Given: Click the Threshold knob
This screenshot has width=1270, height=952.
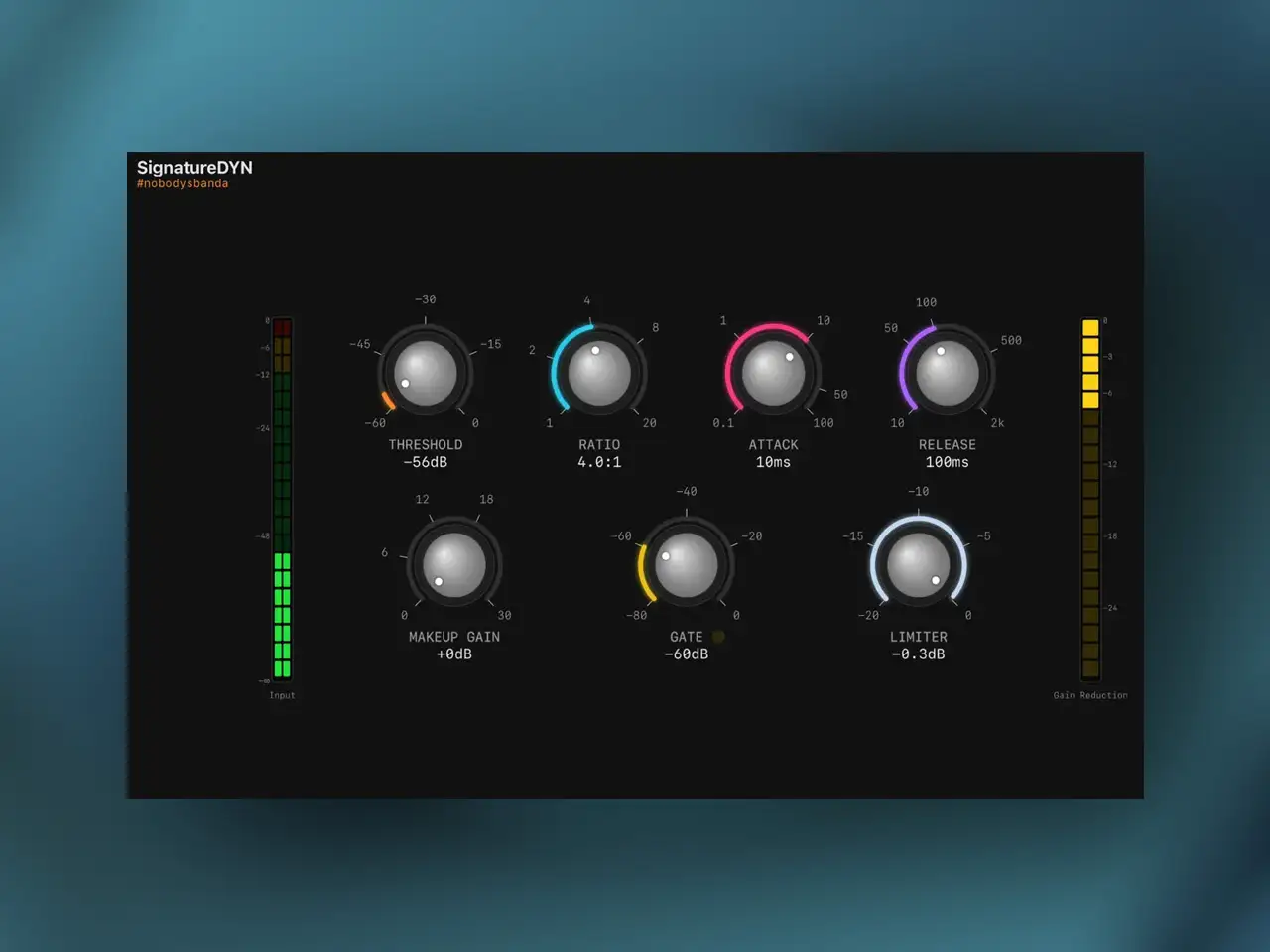Looking at the screenshot, I should [x=426, y=373].
